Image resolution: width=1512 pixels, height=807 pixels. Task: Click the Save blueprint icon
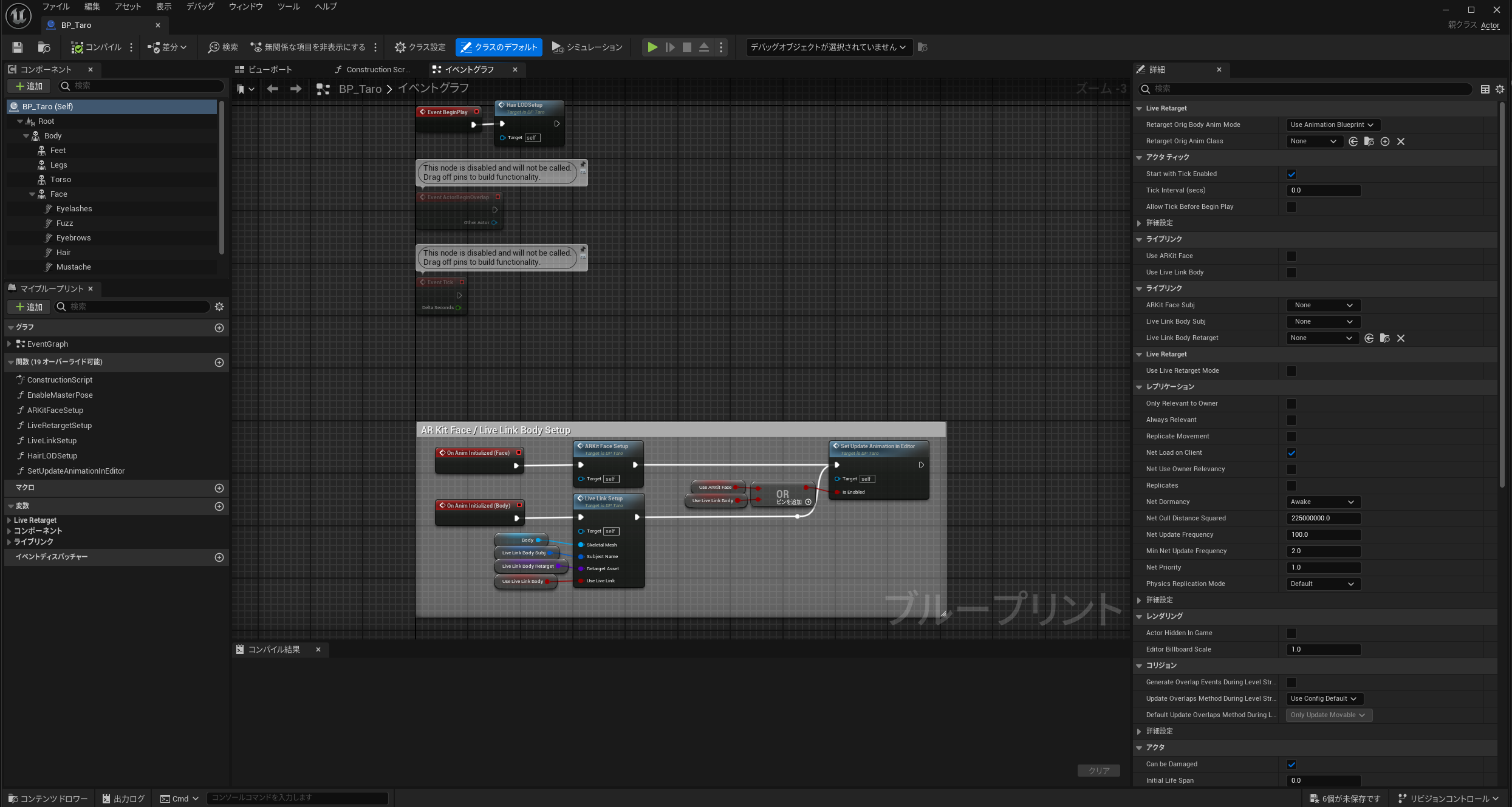tap(18, 47)
